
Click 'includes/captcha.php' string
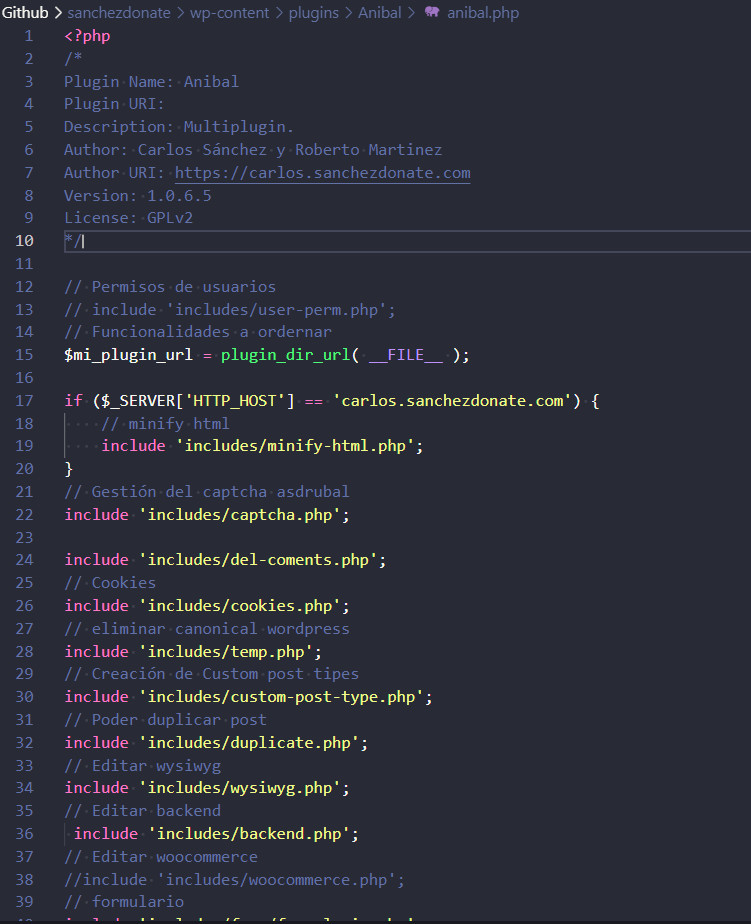pyautogui.click(x=239, y=514)
